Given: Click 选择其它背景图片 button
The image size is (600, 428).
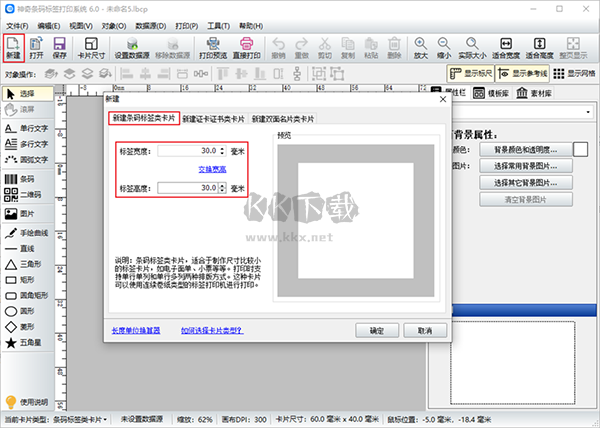Looking at the screenshot, I should 526,183.
